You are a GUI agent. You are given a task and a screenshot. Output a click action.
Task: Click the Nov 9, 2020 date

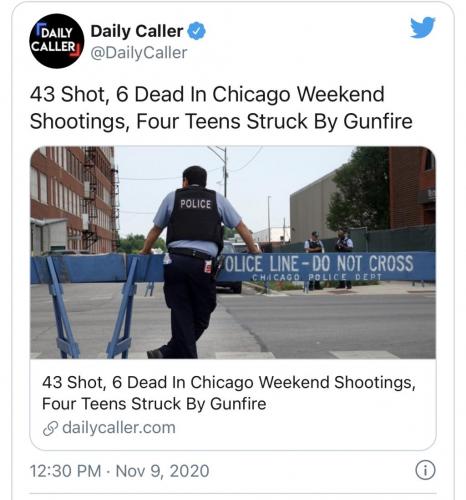(162, 471)
